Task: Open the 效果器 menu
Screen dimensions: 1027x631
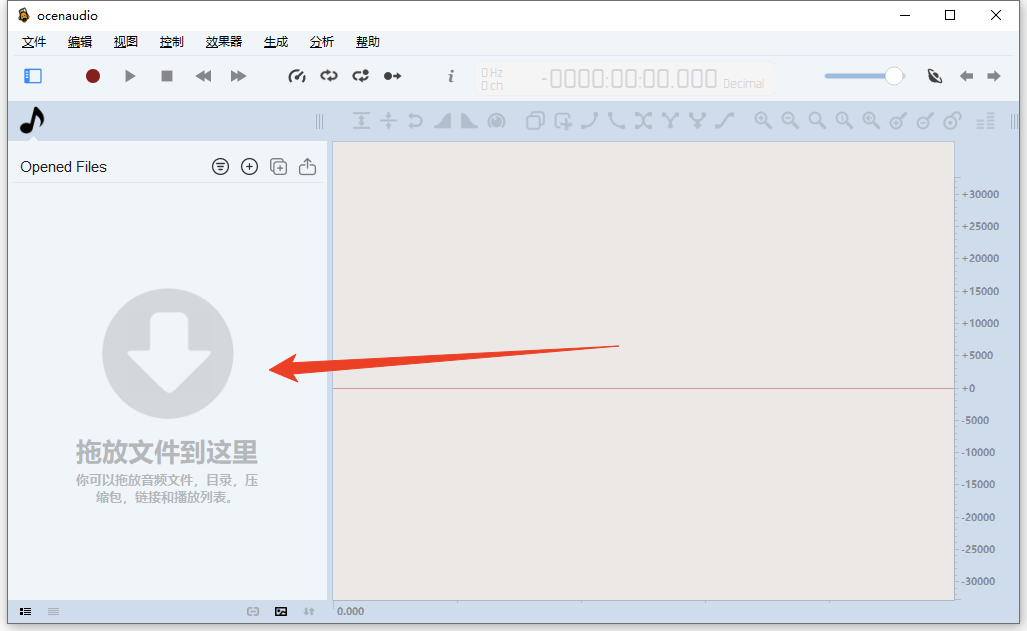Action: [224, 42]
